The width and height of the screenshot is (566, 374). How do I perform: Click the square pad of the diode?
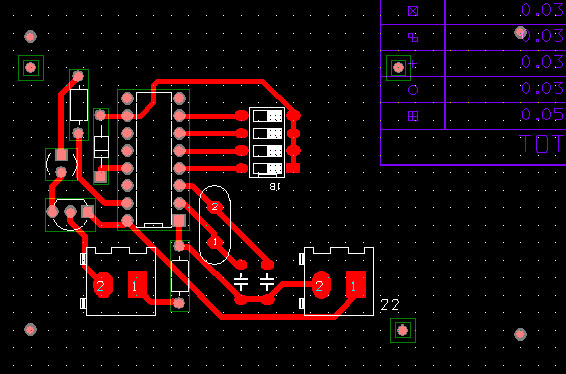[x=101, y=177]
